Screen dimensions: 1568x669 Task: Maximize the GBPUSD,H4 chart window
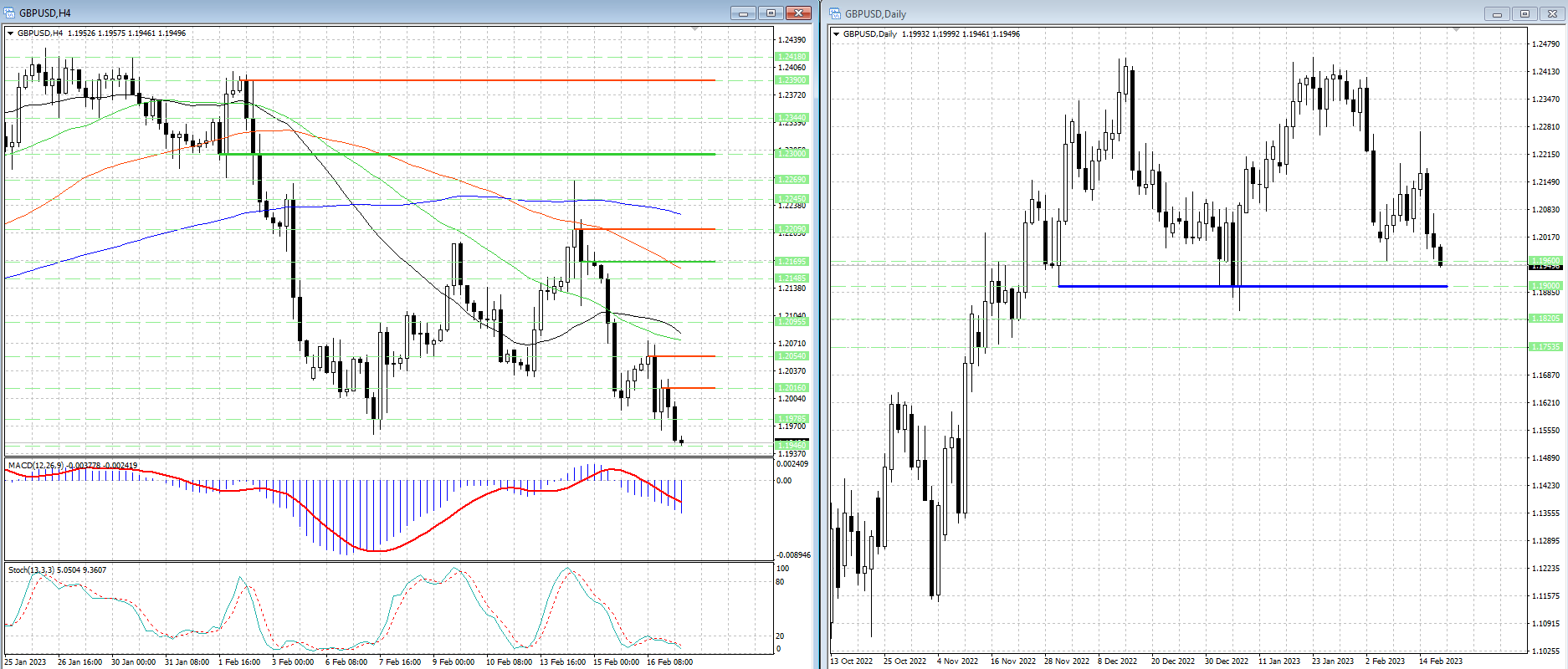771,13
